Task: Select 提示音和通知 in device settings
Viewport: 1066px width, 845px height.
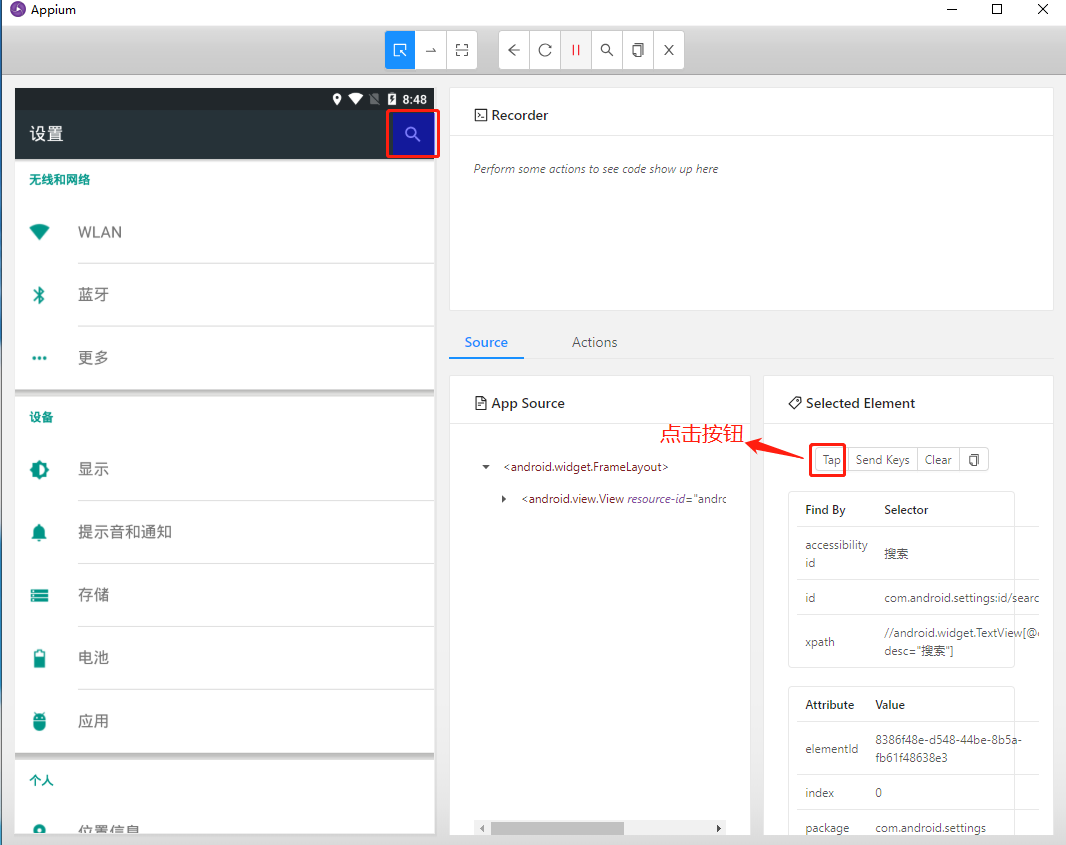Action: [x=224, y=532]
